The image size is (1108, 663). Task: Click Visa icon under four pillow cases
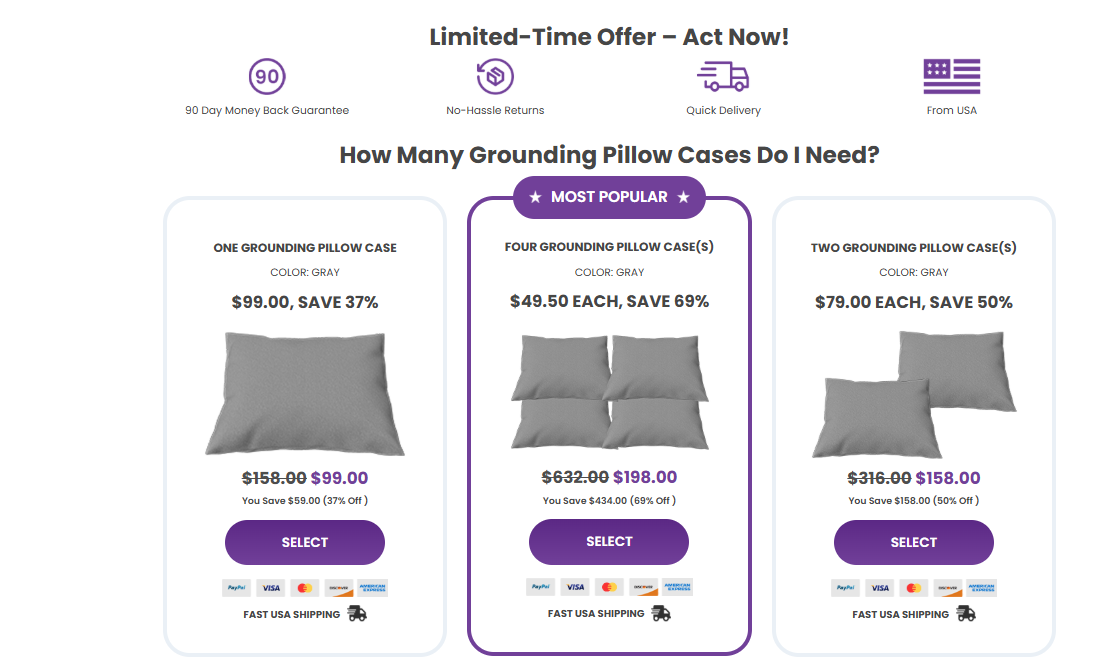pyautogui.click(x=574, y=587)
